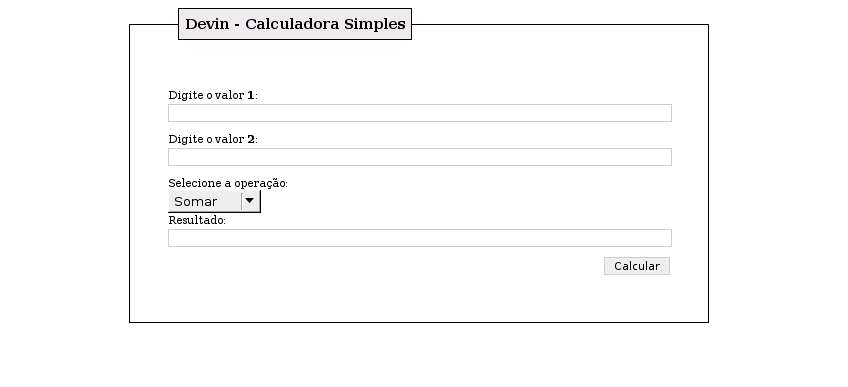Screen dimensions: 848x387
Task: Click the 'Devin - Calculadora Simples' title box
Action: click(x=295, y=24)
